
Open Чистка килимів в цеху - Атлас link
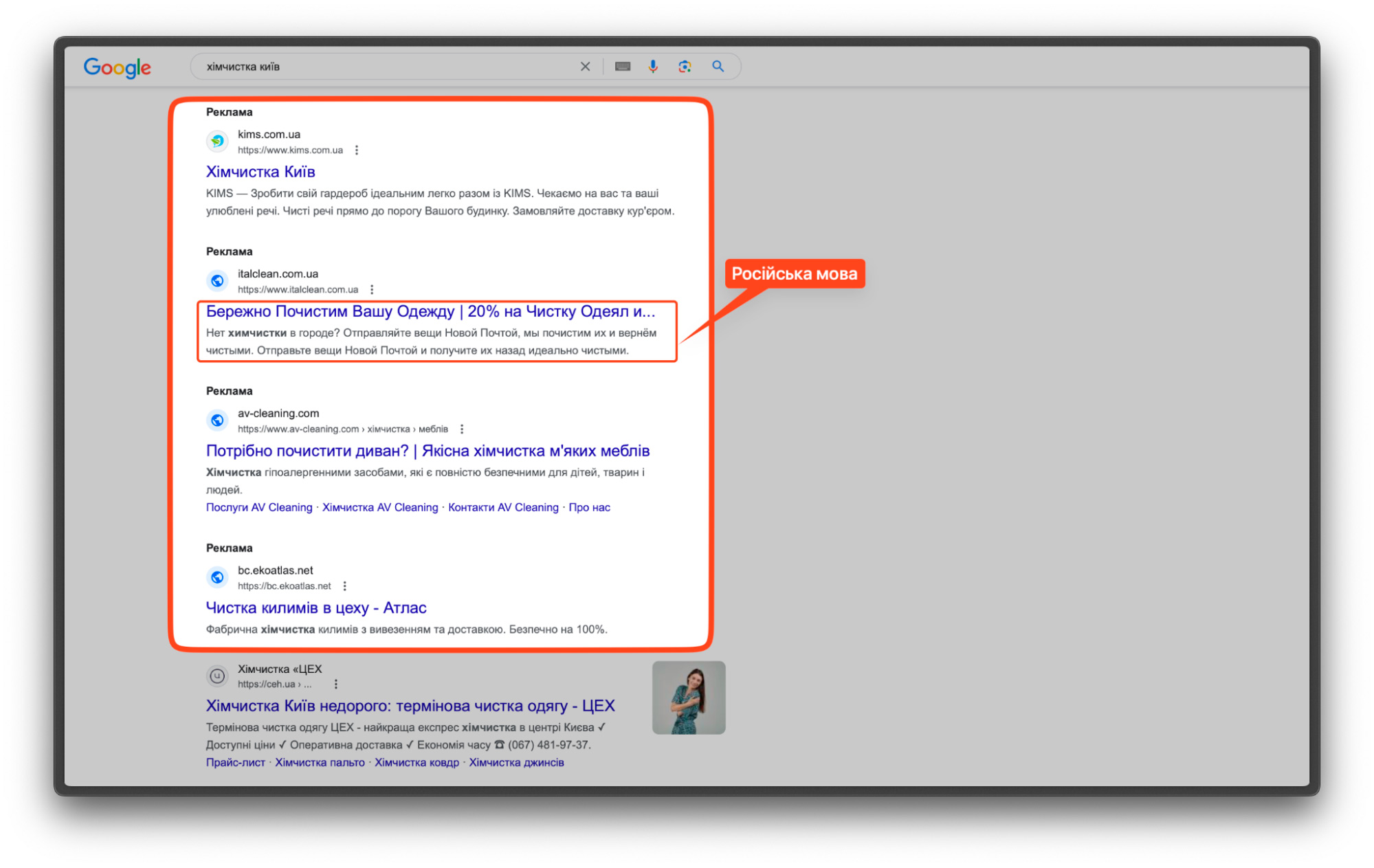pyautogui.click(x=316, y=608)
